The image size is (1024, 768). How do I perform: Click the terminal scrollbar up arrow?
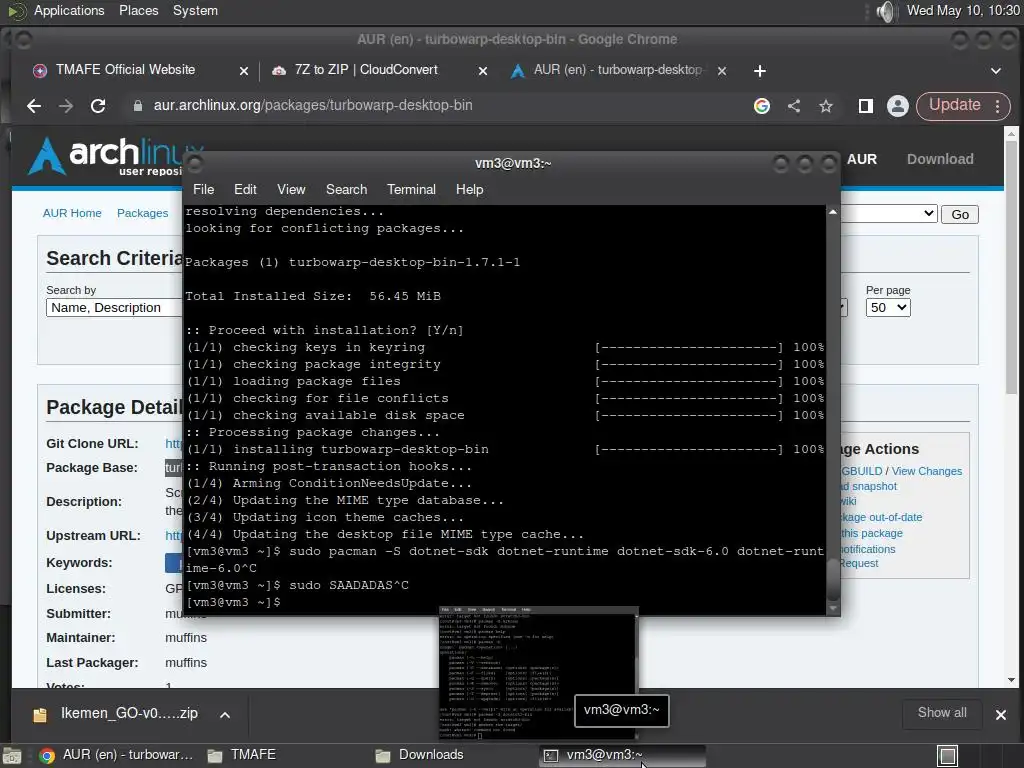click(833, 212)
